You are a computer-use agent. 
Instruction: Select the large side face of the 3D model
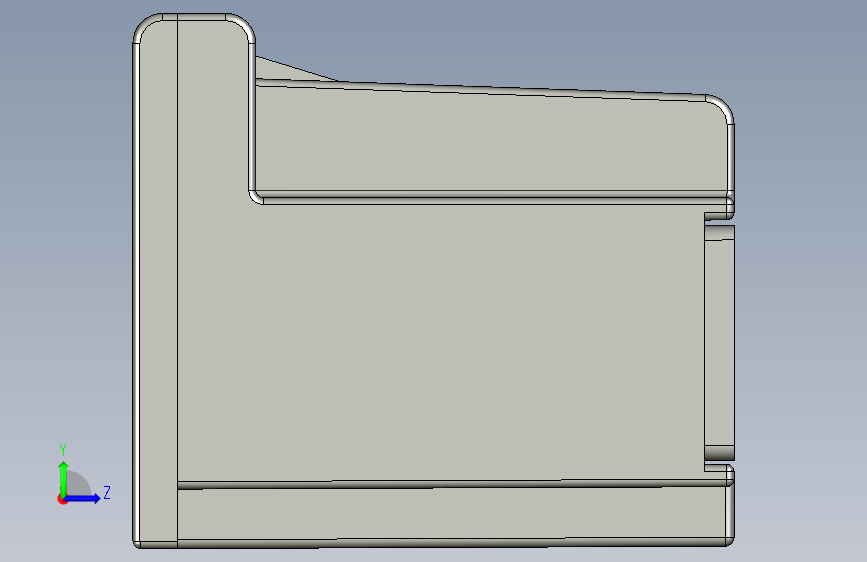pyautogui.click(x=440, y=342)
